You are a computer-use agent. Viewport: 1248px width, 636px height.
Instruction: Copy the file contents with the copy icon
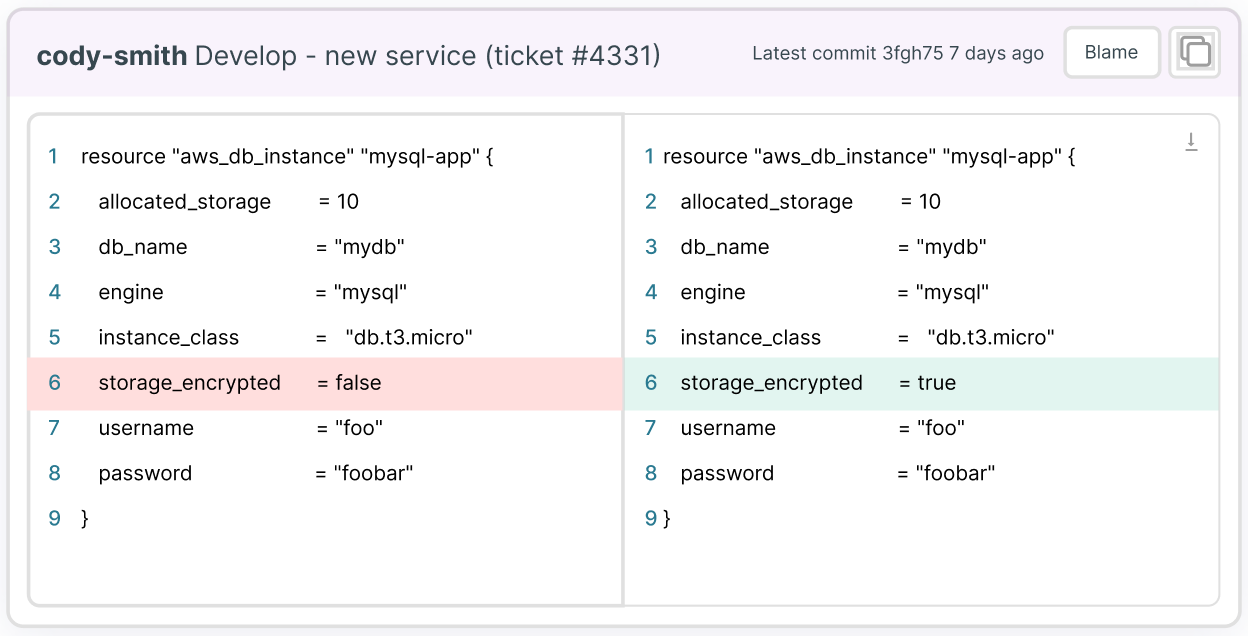pyautogui.click(x=1195, y=52)
